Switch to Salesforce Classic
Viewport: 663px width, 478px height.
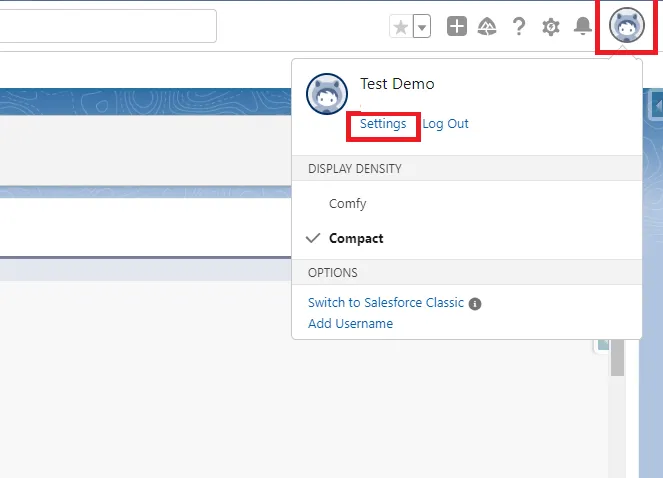tap(386, 303)
